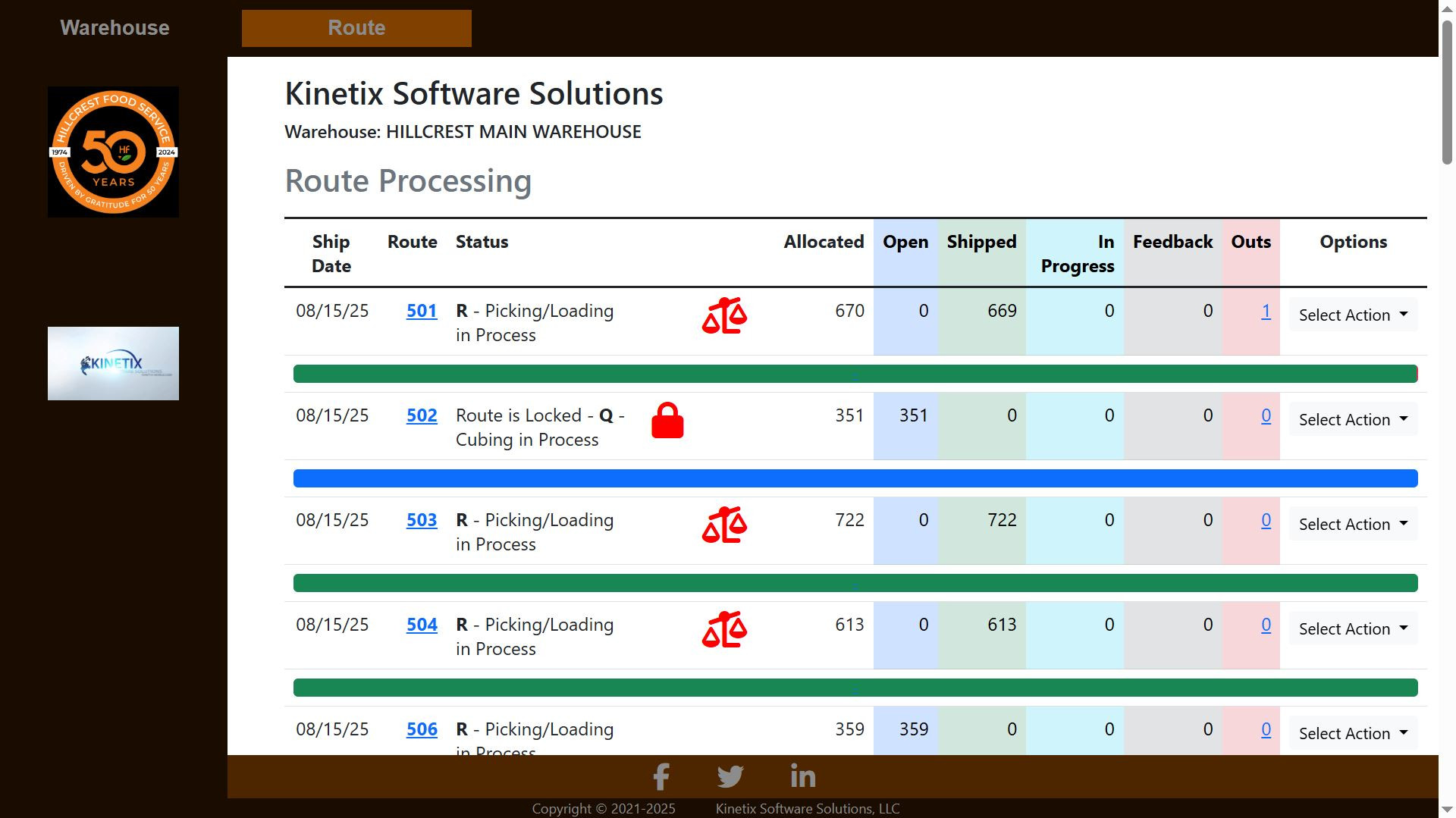This screenshot has height=818, width=1456.
Task: Open Select Action dropdown for route 504
Action: [x=1353, y=629]
